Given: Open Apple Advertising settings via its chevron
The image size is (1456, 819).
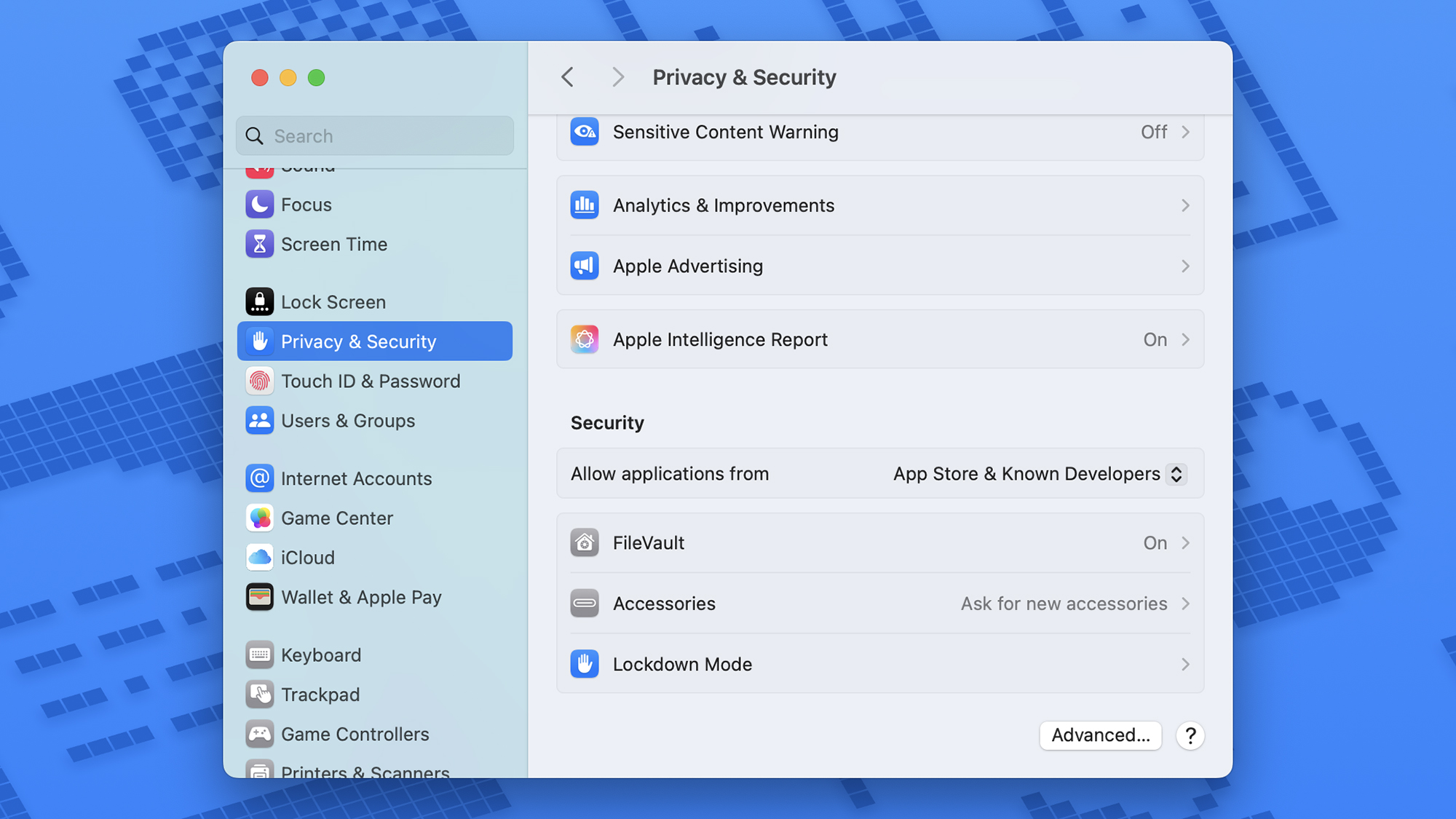Looking at the screenshot, I should [x=1187, y=266].
